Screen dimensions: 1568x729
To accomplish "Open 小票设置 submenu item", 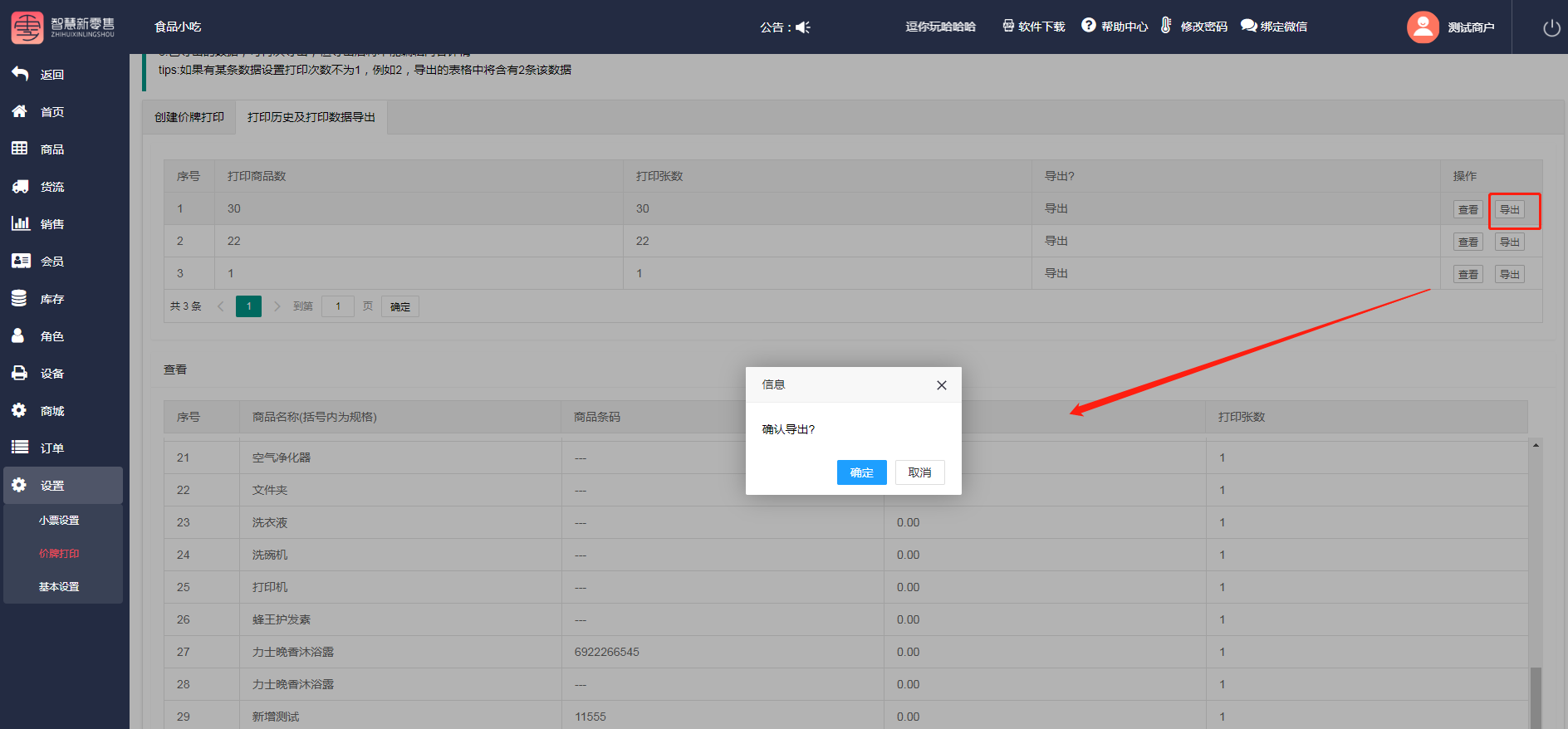I will [x=59, y=521].
